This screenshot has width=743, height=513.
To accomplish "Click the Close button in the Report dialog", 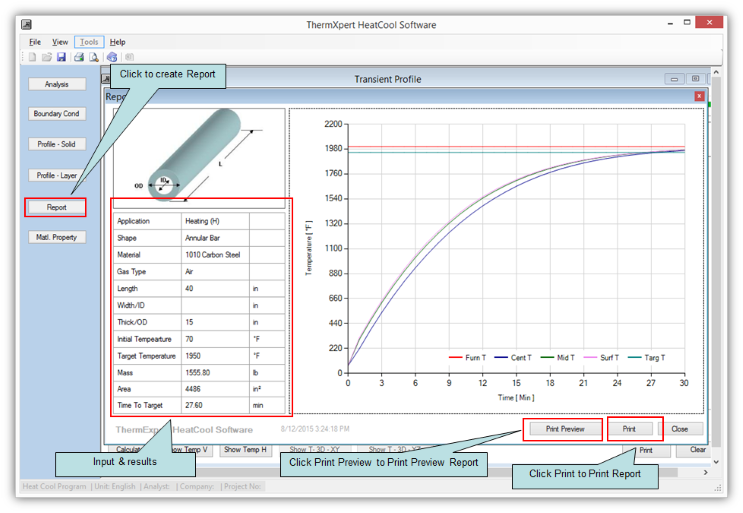I will (x=680, y=429).
